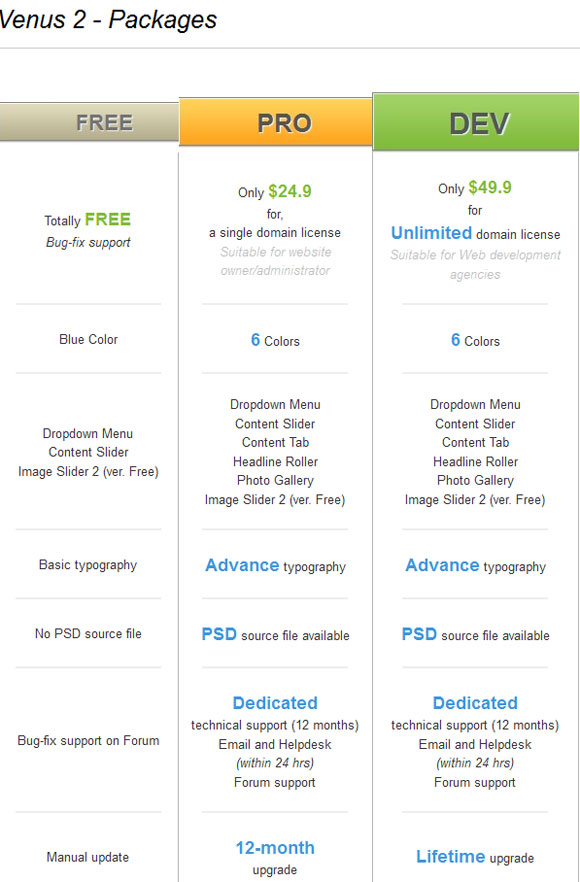Click 'Photo Gallery' feature in PRO column
580x882 pixels.
[x=275, y=480]
